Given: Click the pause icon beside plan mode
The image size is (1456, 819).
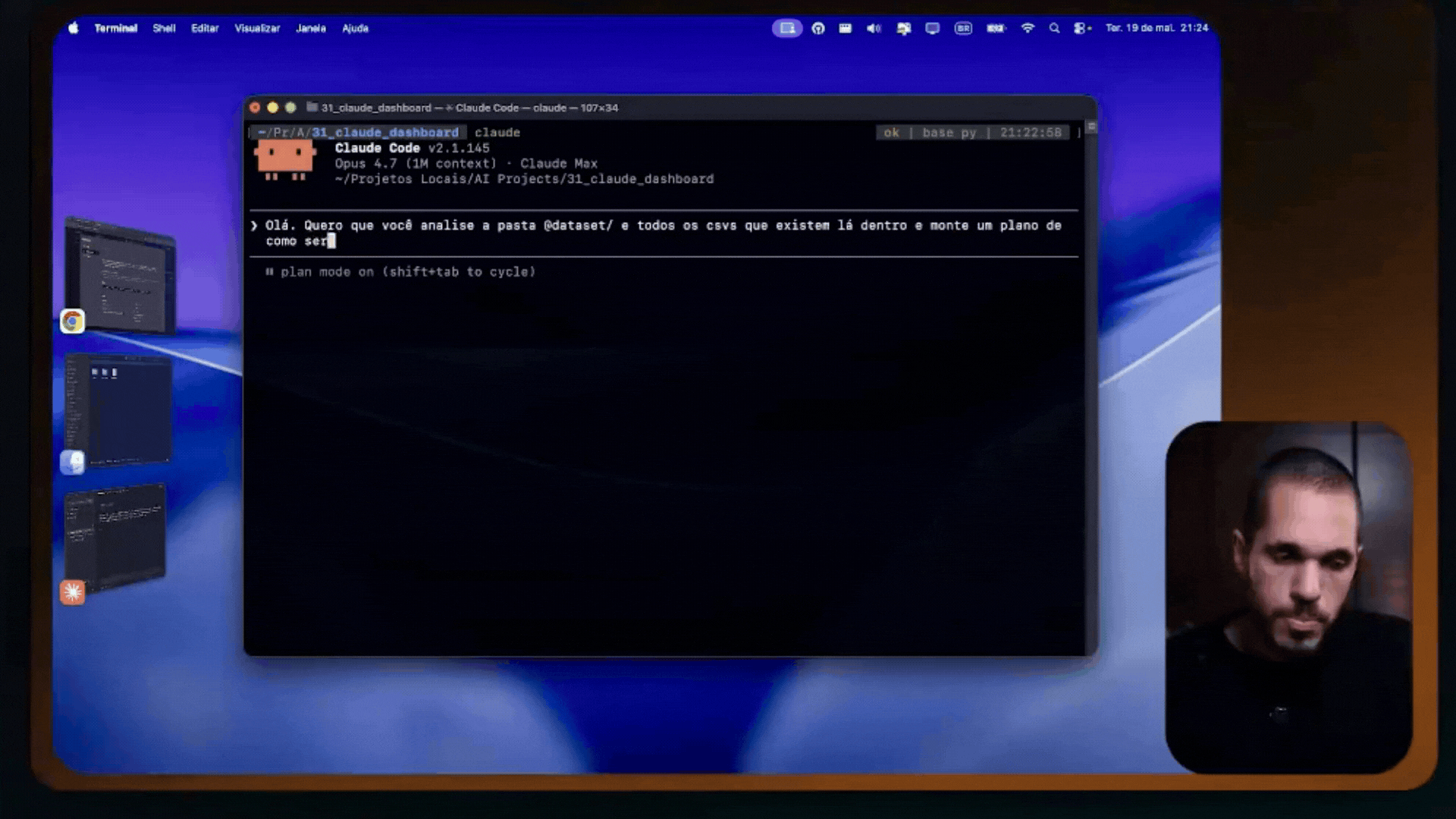Looking at the screenshot, I should (x=269, y=271).
